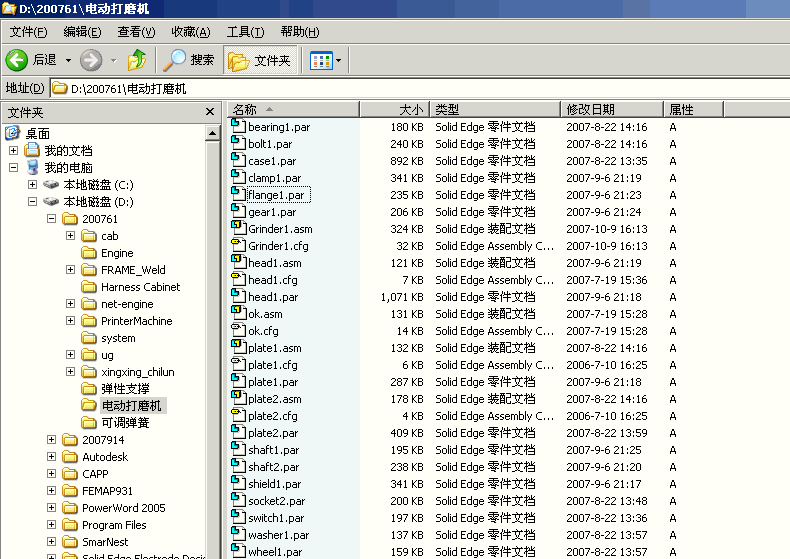Image resolution: width=790 pixels, height=559 pixels.
Task: Expand the xingxing_chilun folder node
Action: [71, 372]
